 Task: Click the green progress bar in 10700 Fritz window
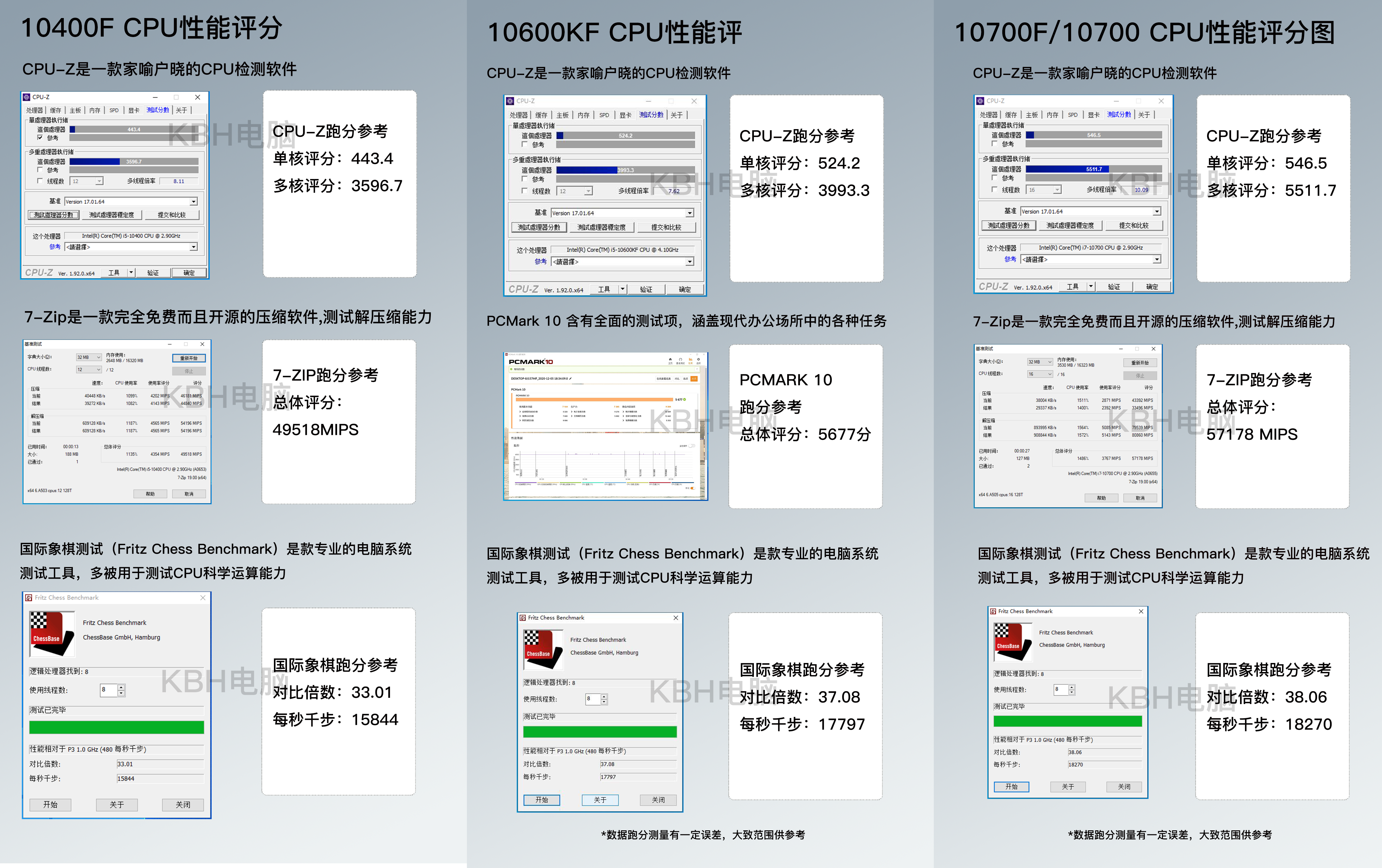[x=1068, y=721]
